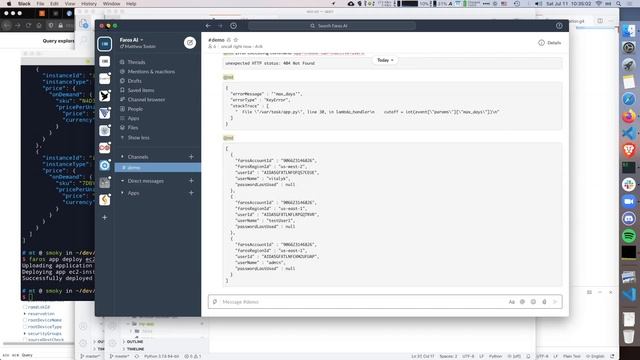
Task: Open the Edit menu
Action: pyautogui.click(x=54, y=3)
